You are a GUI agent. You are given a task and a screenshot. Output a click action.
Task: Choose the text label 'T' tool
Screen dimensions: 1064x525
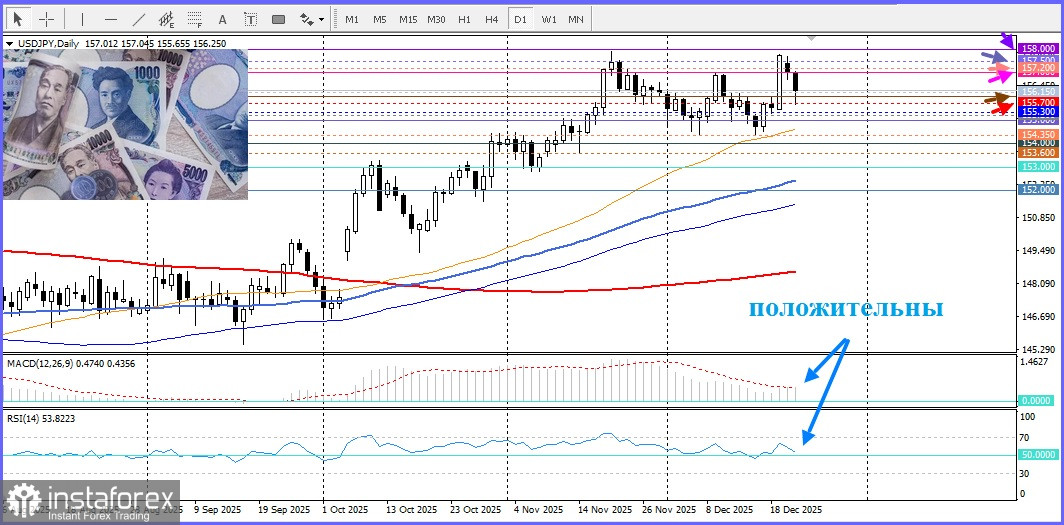coord(250,19)
